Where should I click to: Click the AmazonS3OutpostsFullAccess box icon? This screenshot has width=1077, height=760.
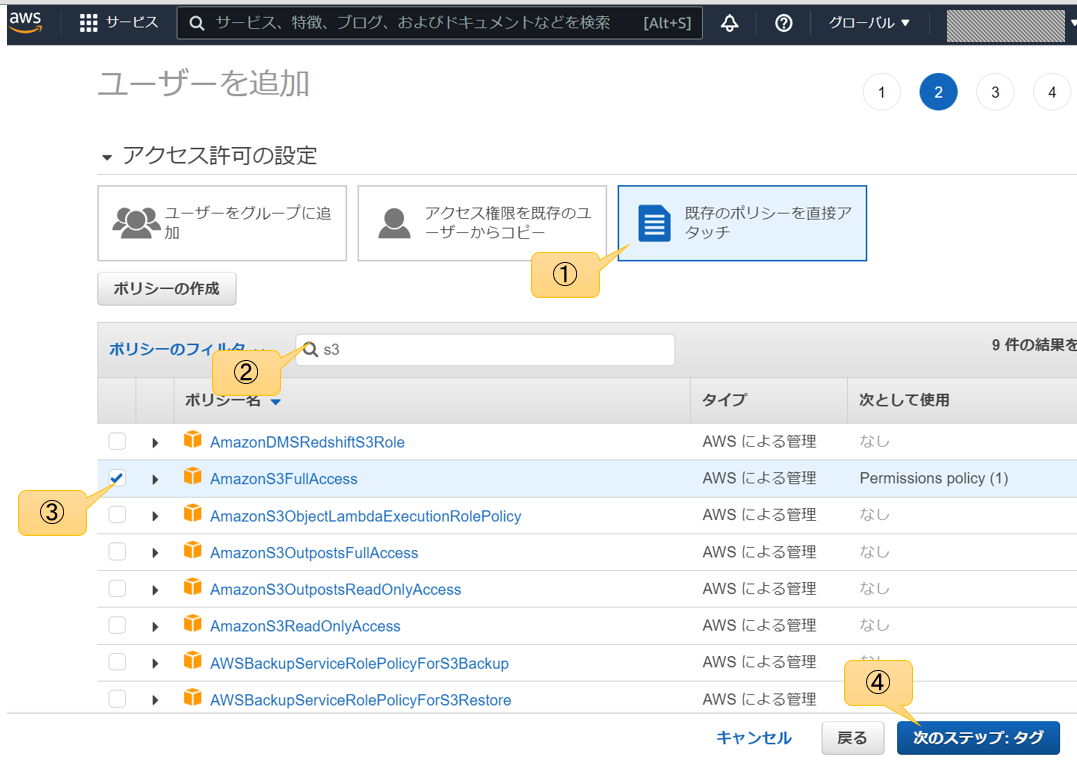pyautogui.click(x=193, y=550)
